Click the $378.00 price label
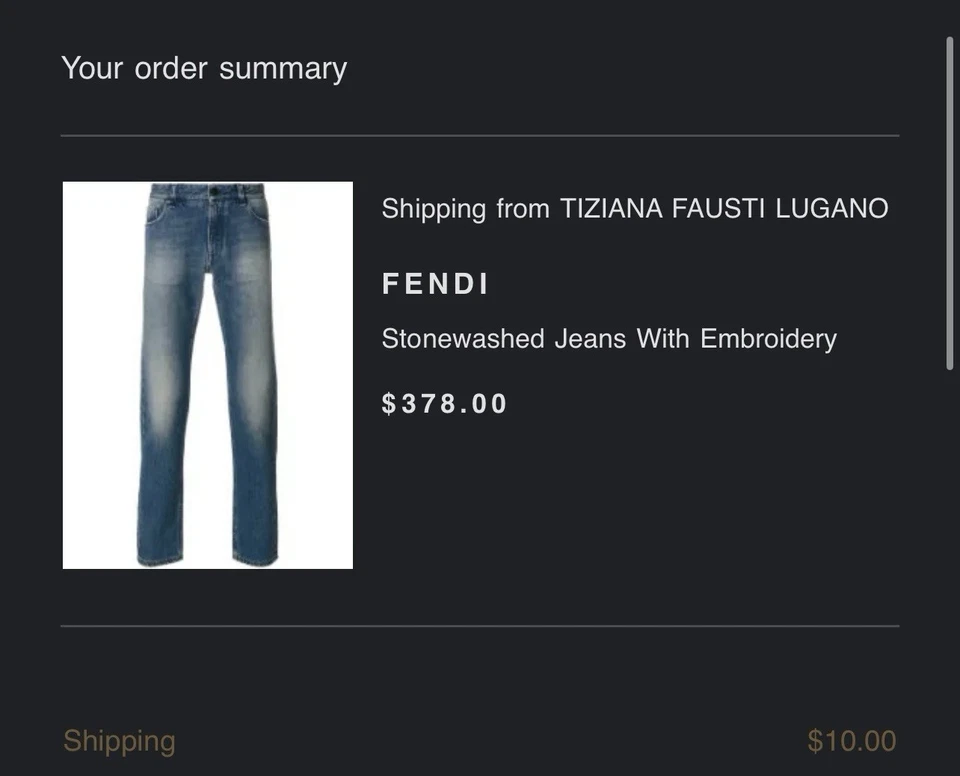Image resolution: width=960 pixels, height=776 pixels. tap(444, 403)
